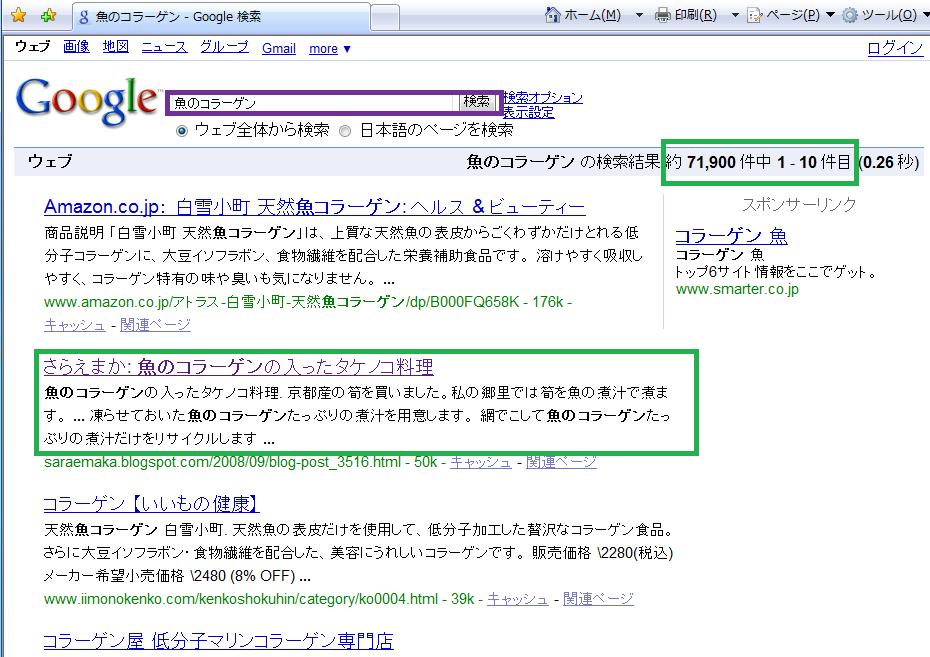The image size is (930, 657).
Task: Click the bold ウェブ navigation label
Action: click(33, 46)
